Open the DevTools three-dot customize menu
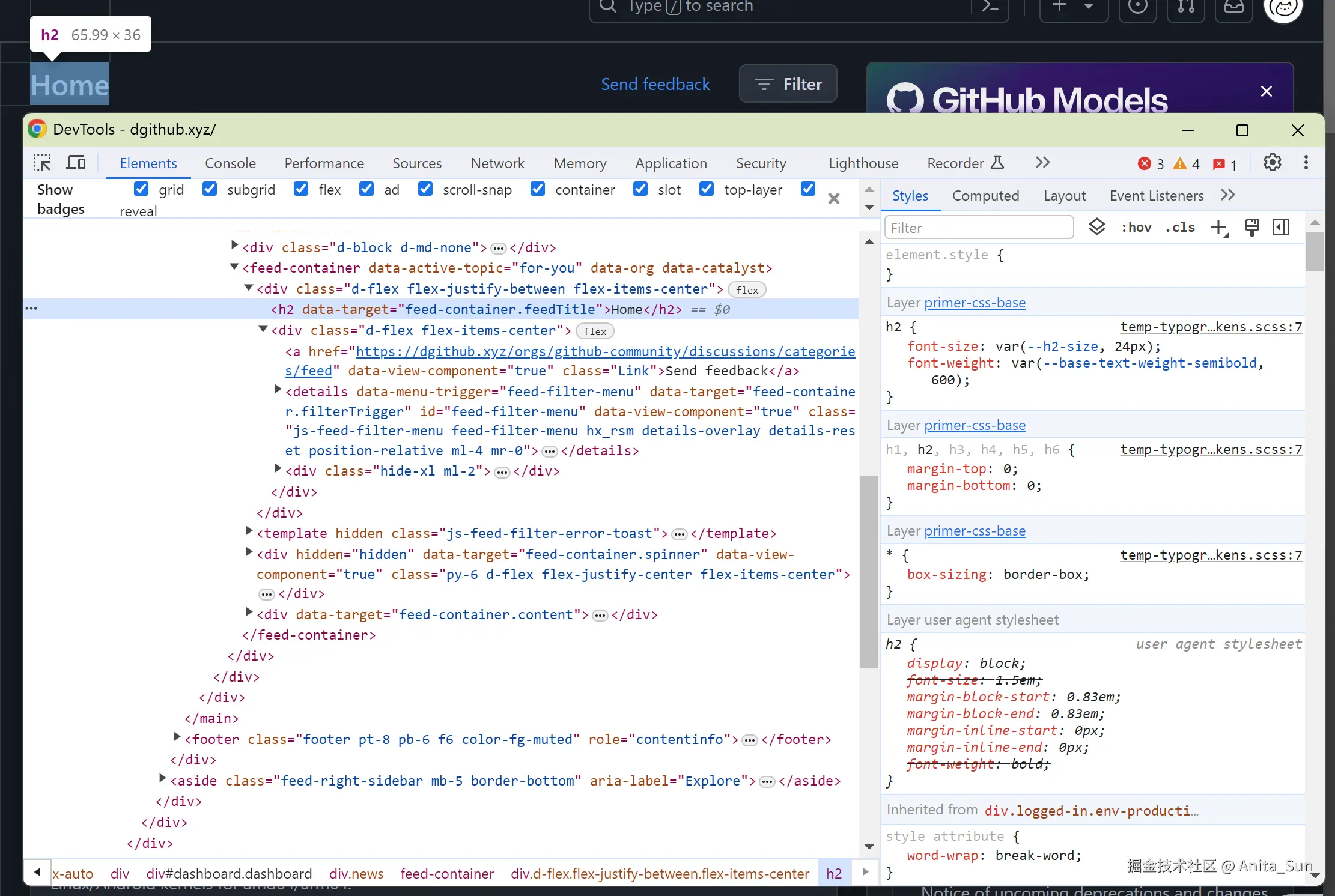 [1306, 163]
